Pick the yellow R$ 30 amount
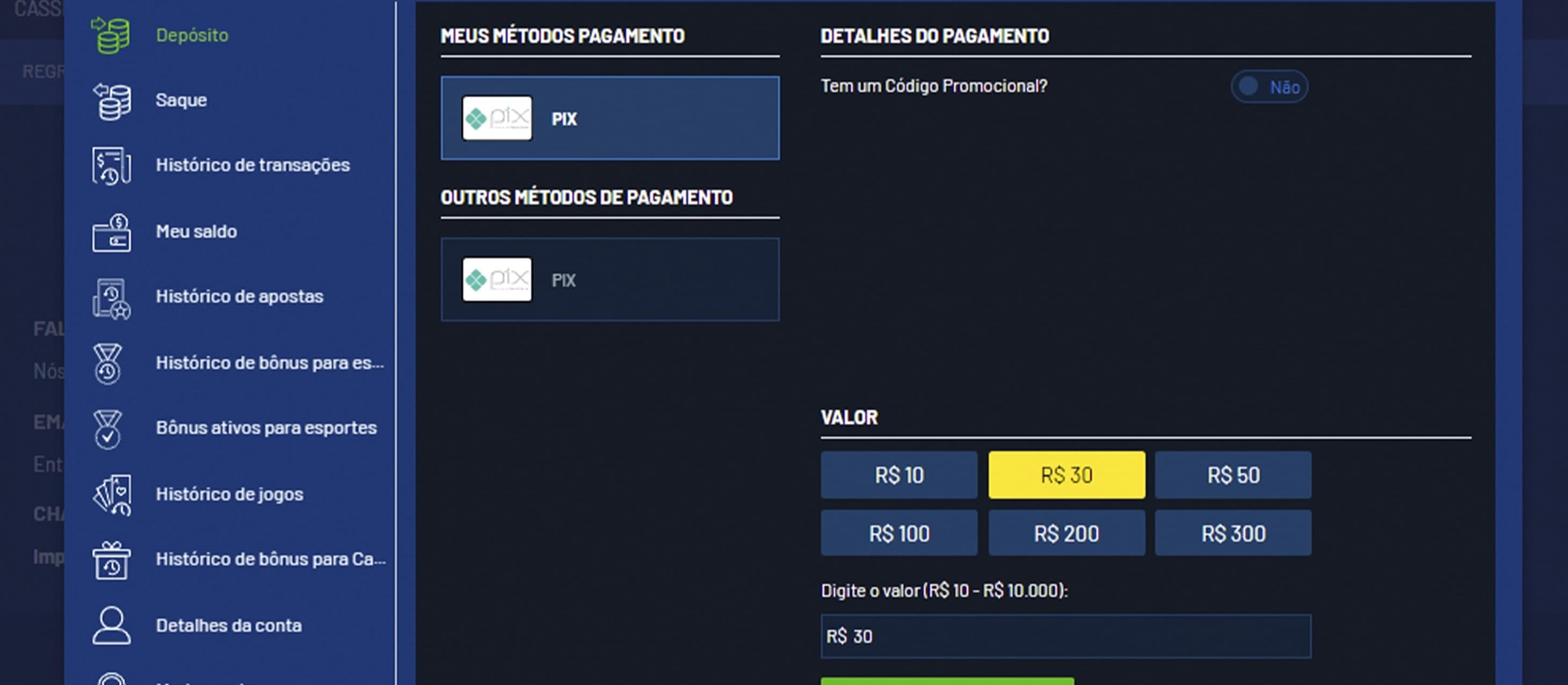1568x685 pixels. click(x=1066, y=475)
